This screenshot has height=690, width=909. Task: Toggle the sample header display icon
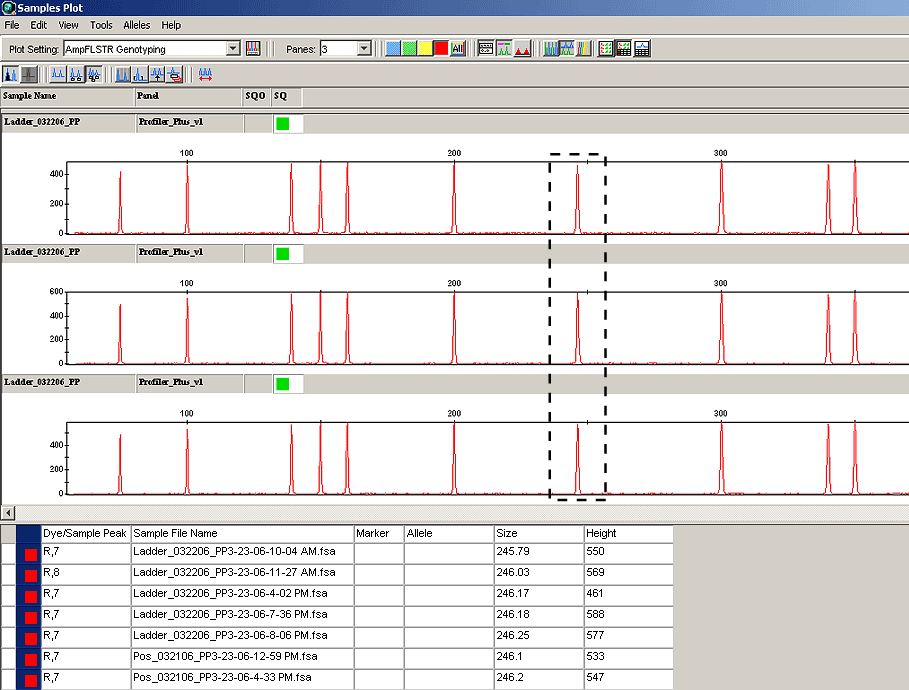486,49
